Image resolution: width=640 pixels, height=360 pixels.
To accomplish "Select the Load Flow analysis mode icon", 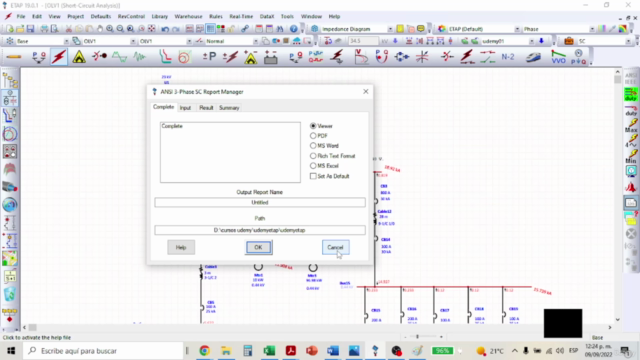I will (39, 57).
